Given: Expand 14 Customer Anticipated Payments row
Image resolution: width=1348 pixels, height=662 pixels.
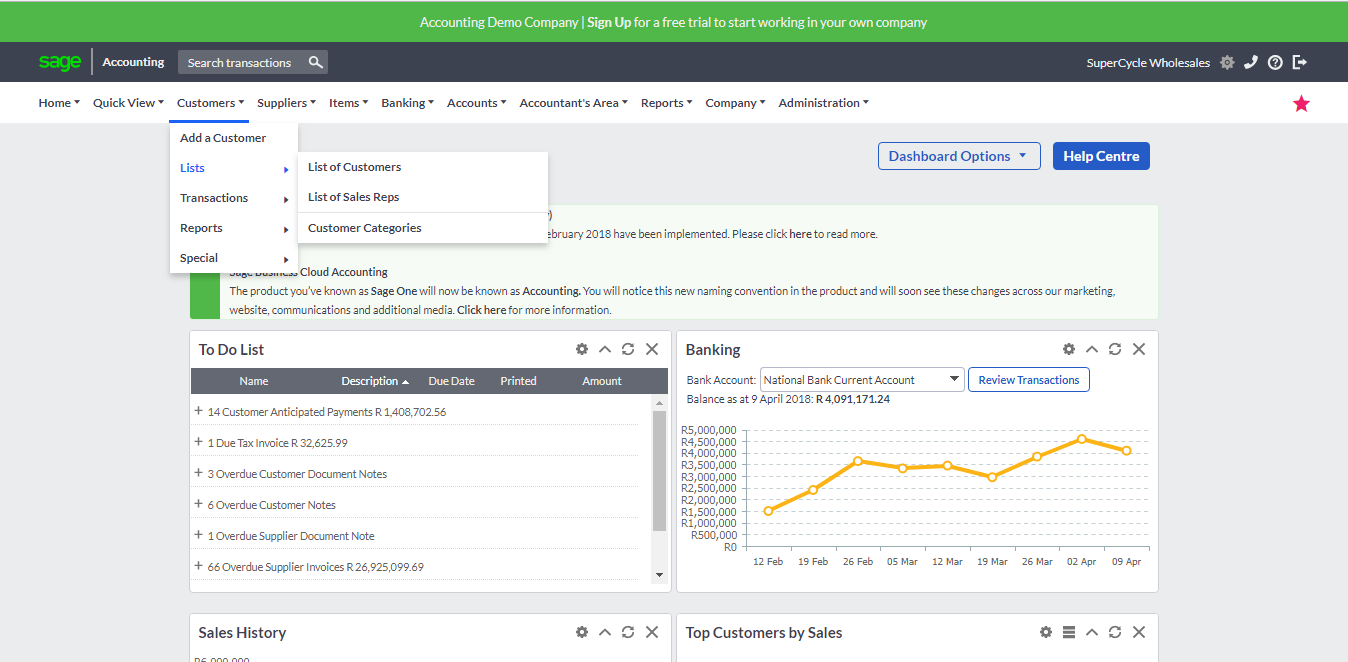Looking at the screenshot, I should click(199, 411).
